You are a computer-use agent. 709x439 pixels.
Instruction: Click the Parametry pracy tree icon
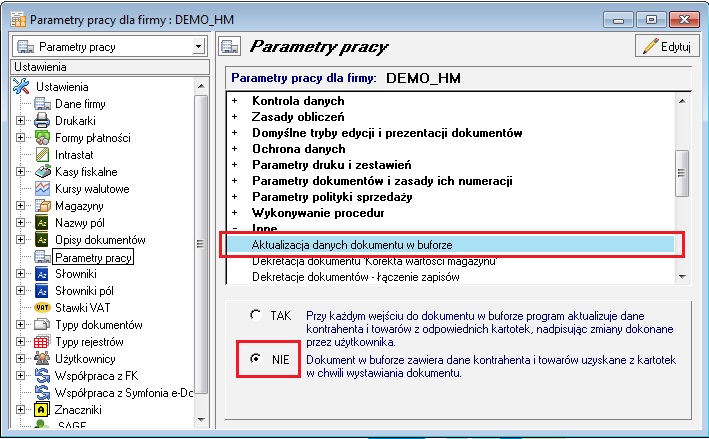(x=42, y=257)
